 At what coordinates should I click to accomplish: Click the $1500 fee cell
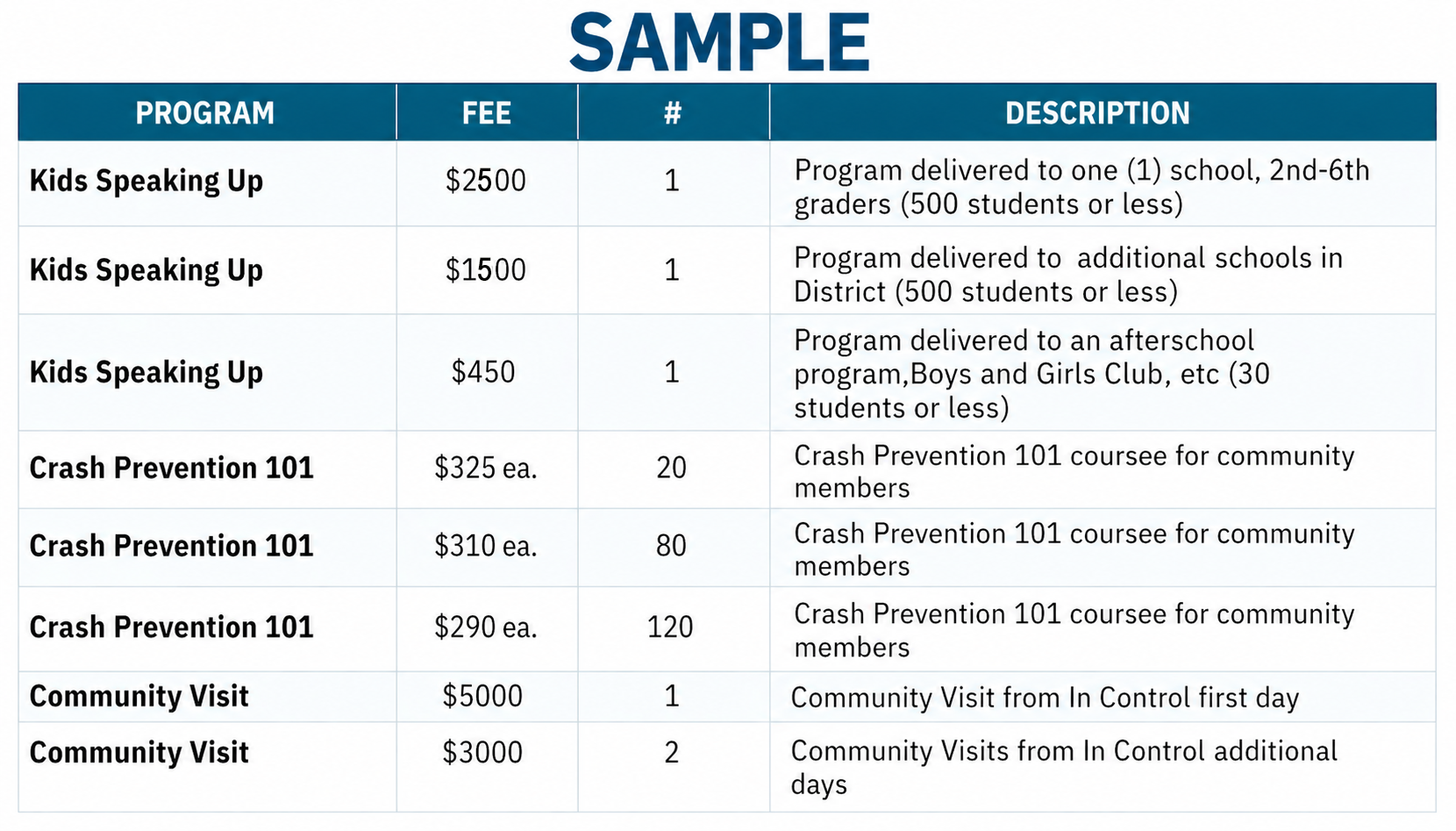486,269
